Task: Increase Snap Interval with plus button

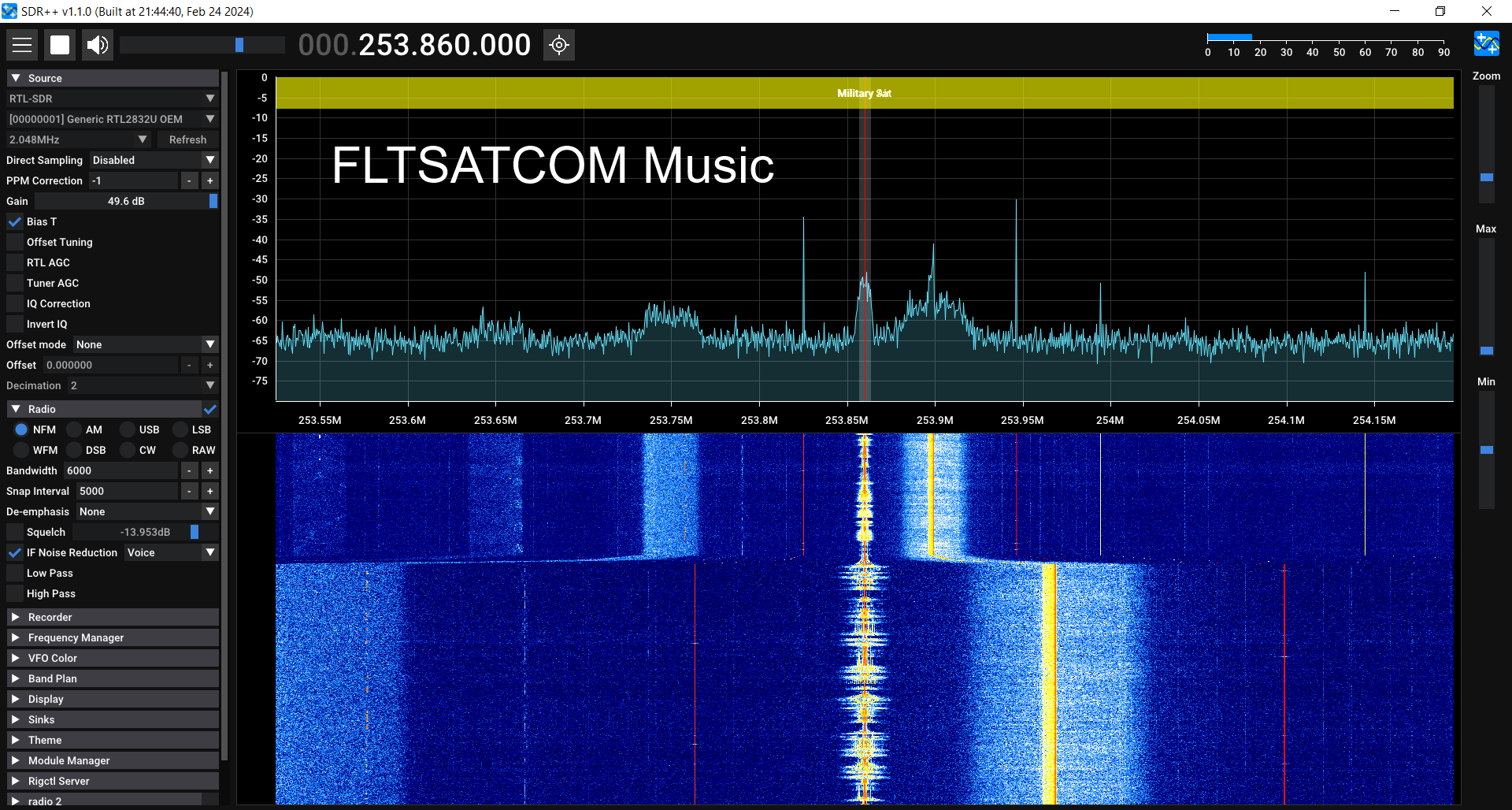Action: 209,491
